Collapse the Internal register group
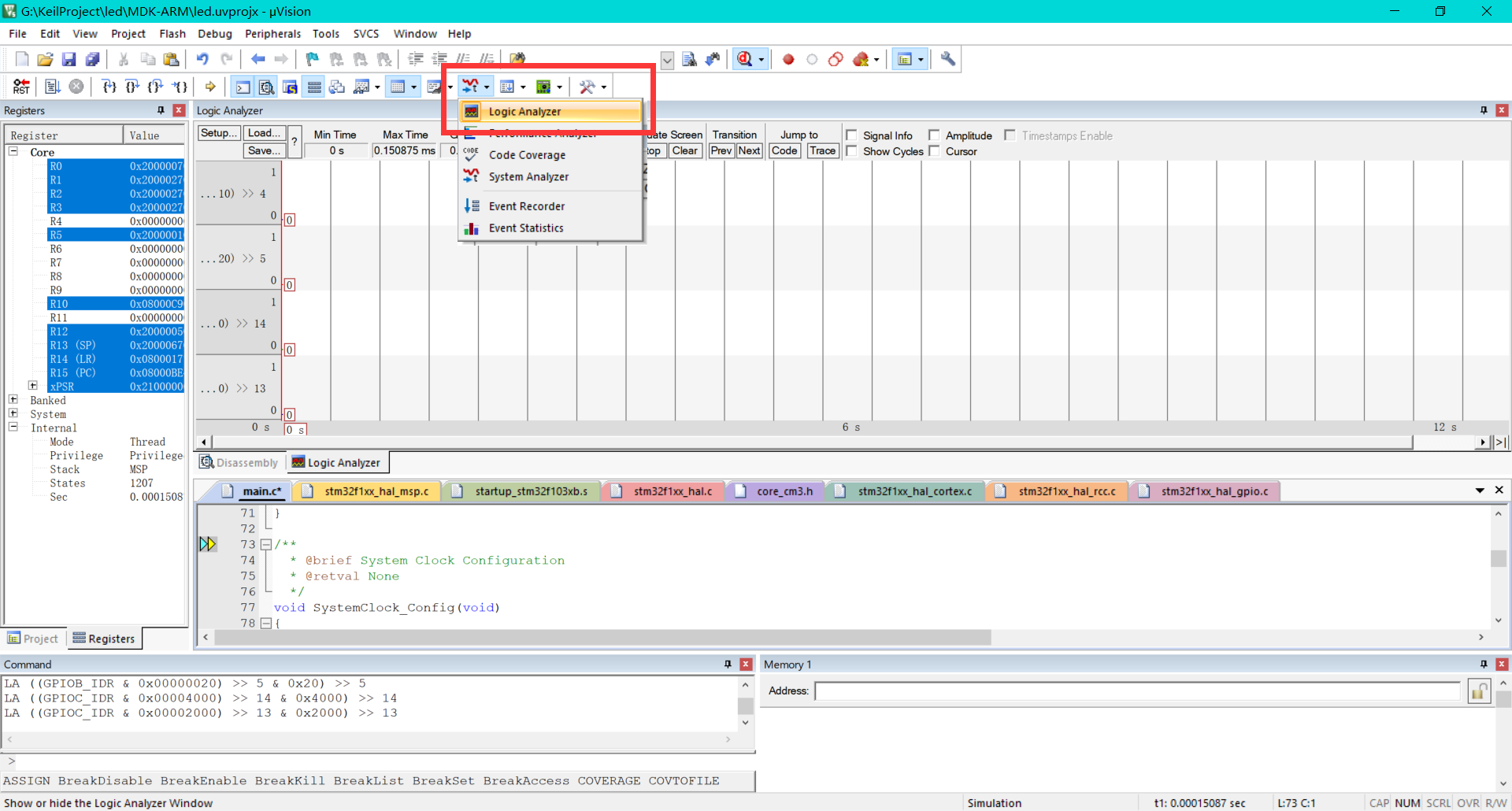The image size is (1512, 811). [x=13, y=427]
